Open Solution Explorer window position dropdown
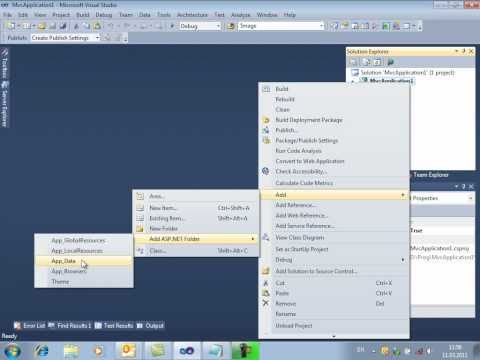 (456, 51)
